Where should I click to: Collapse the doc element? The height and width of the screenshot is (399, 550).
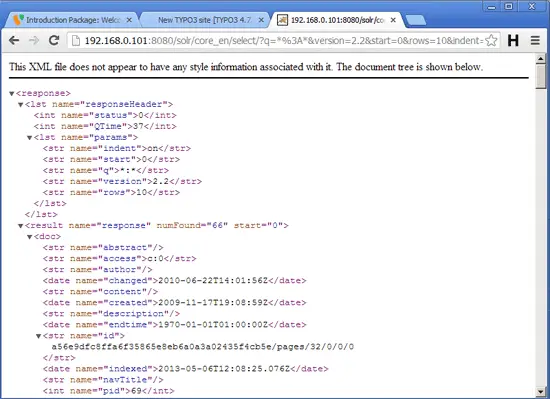[30, 237]
